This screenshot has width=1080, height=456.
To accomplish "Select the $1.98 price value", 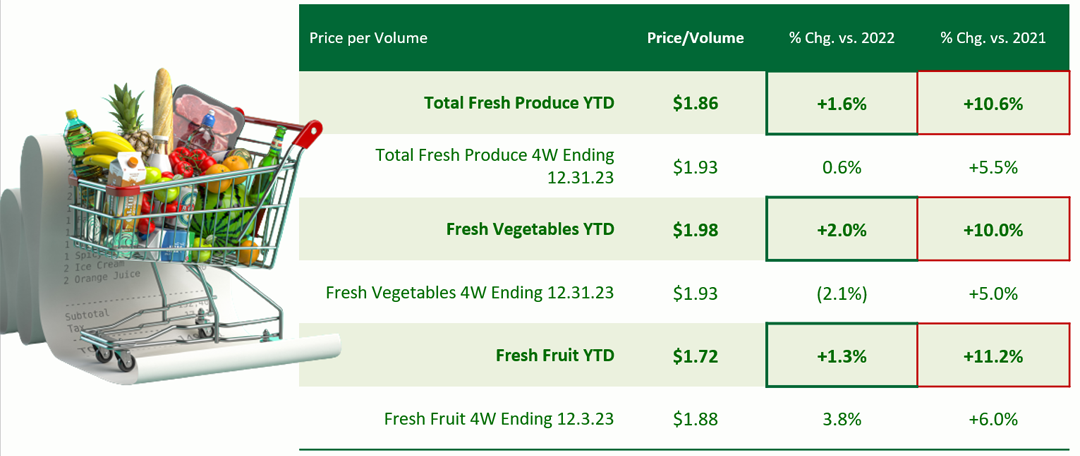I will [695, 229].
